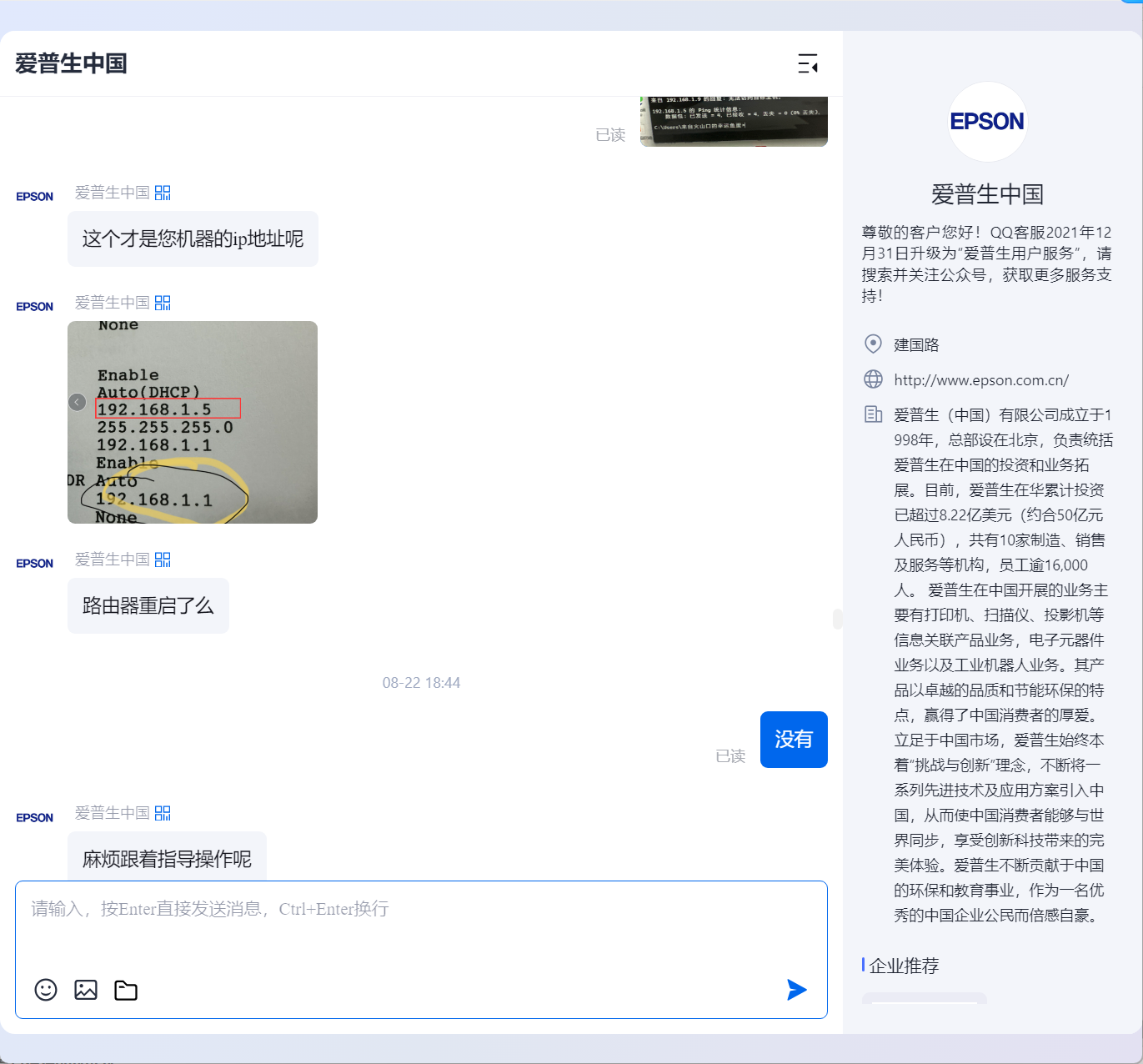Open the link http://www.epson.com.cn/
The height and width of the screenshot is (1064, 1143).
[x=981, y=380]
